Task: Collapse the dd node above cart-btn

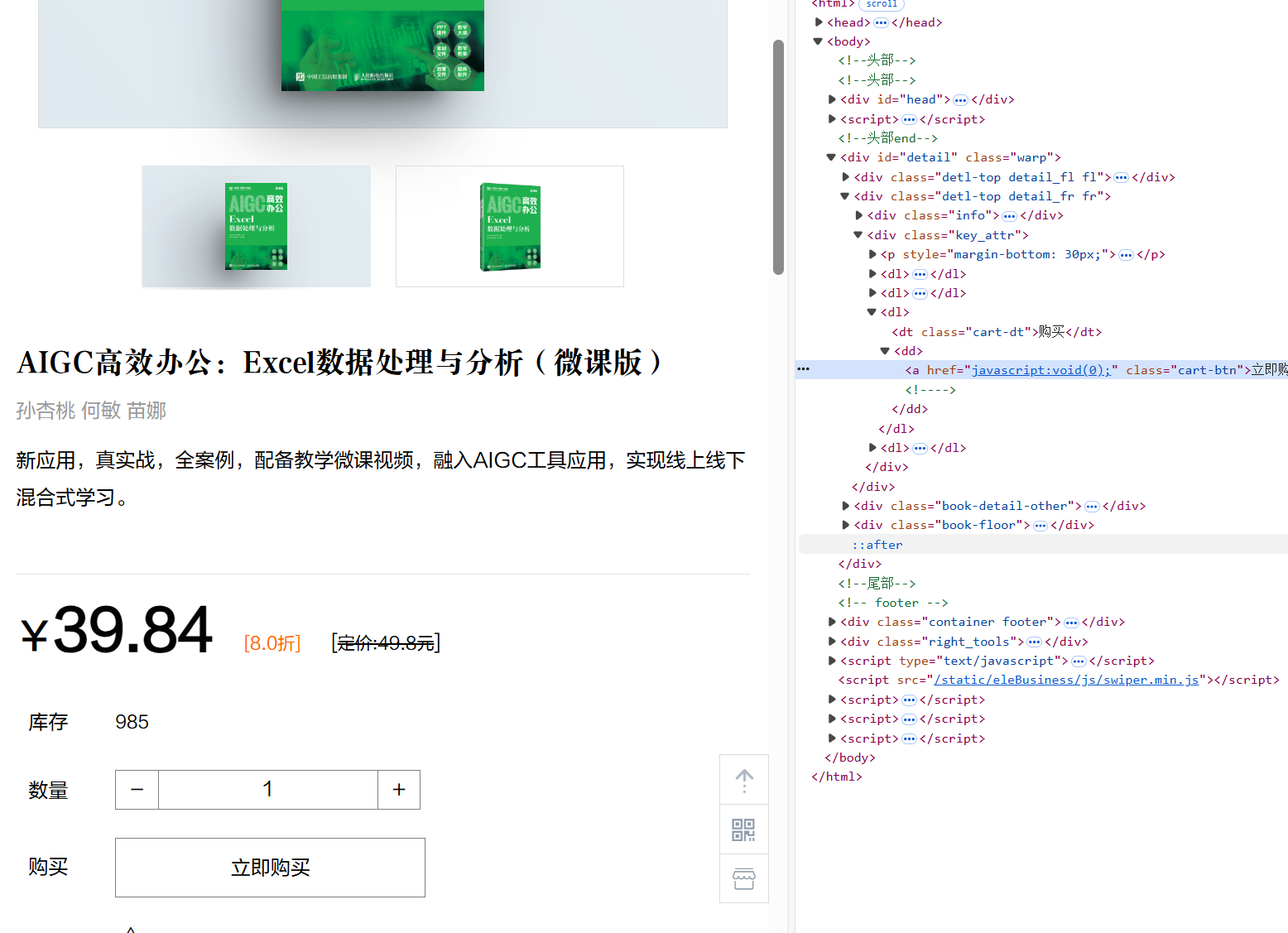Action: click(x=885, y=351)
